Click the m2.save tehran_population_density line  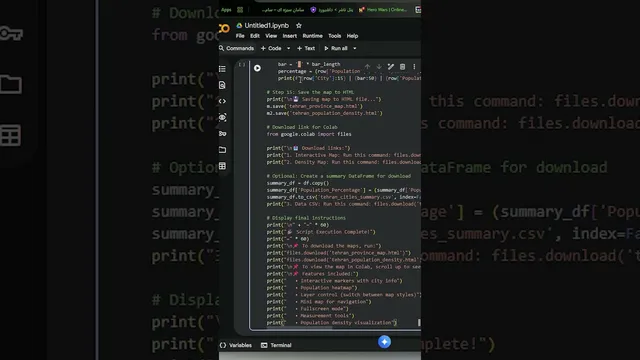point(324,113)
